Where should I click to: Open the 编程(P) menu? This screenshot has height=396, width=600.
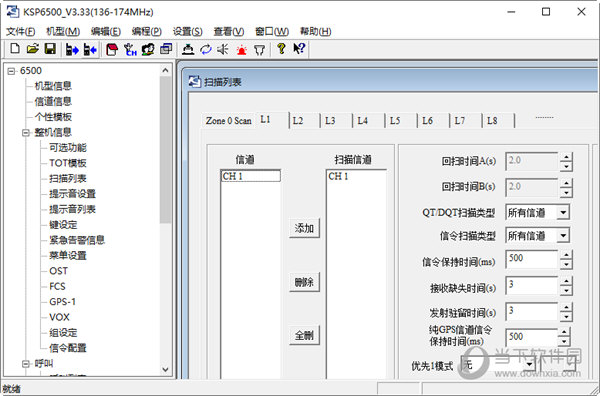pos(147,31)
